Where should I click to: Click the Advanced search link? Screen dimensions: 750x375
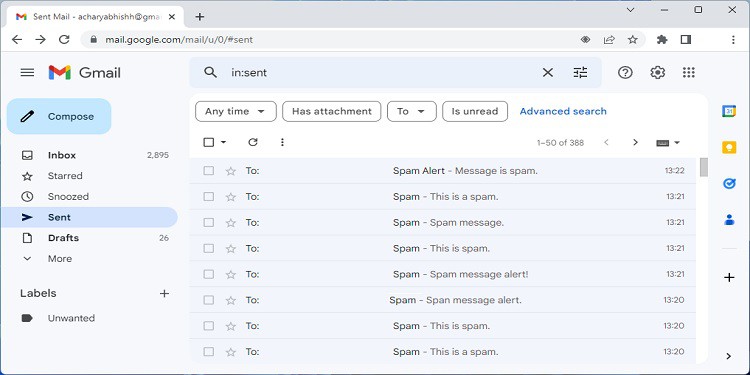click(563, 111)
